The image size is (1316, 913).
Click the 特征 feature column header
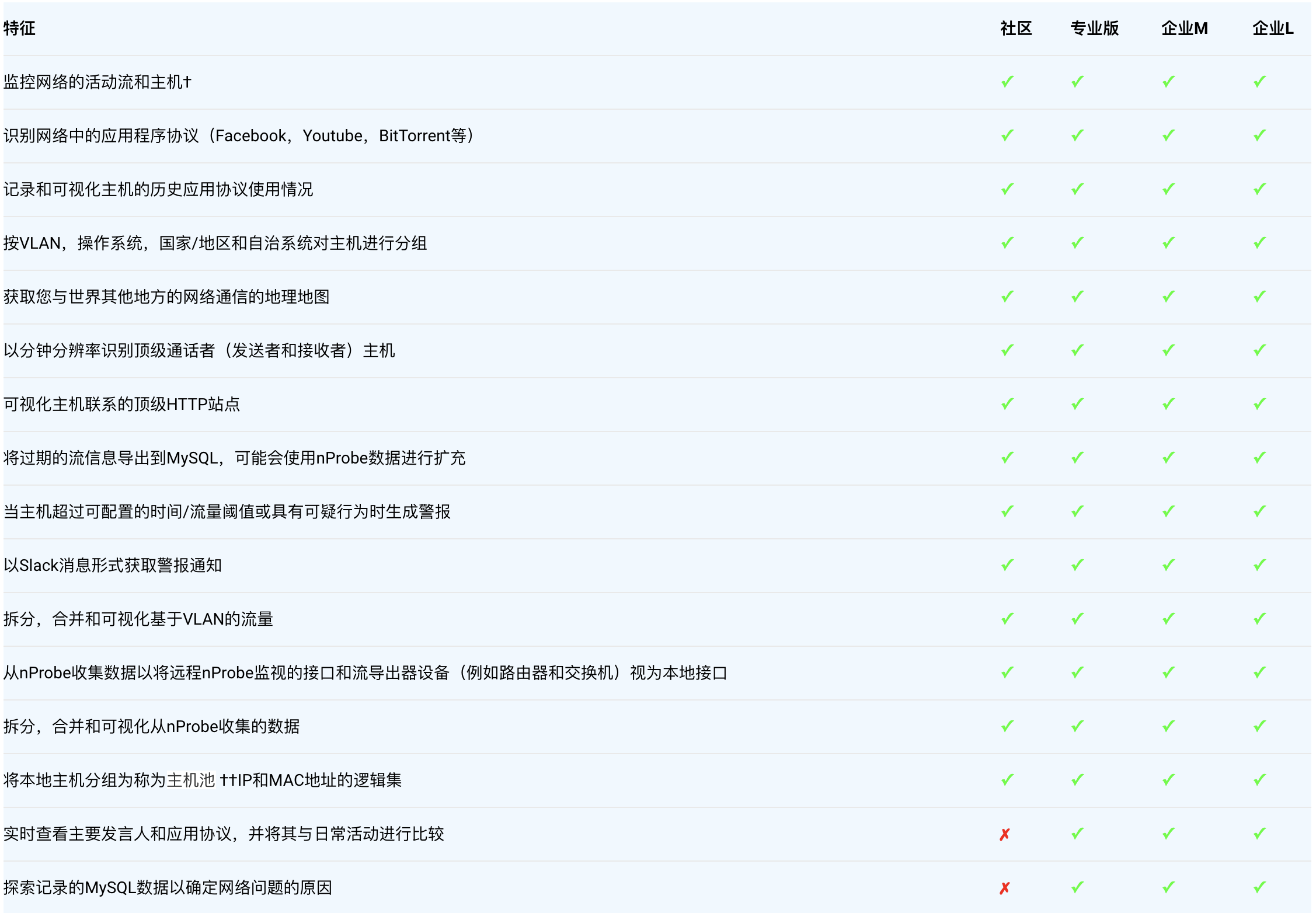(x=19, y=28)
